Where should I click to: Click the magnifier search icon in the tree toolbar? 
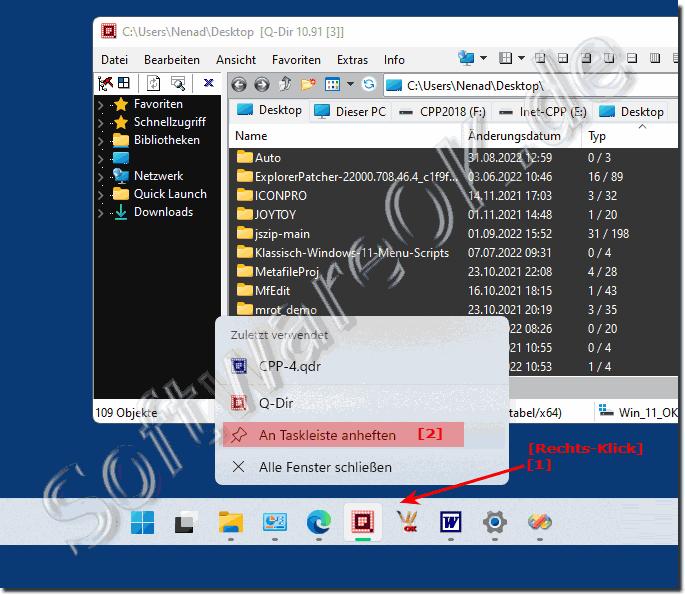pos(178,83)
